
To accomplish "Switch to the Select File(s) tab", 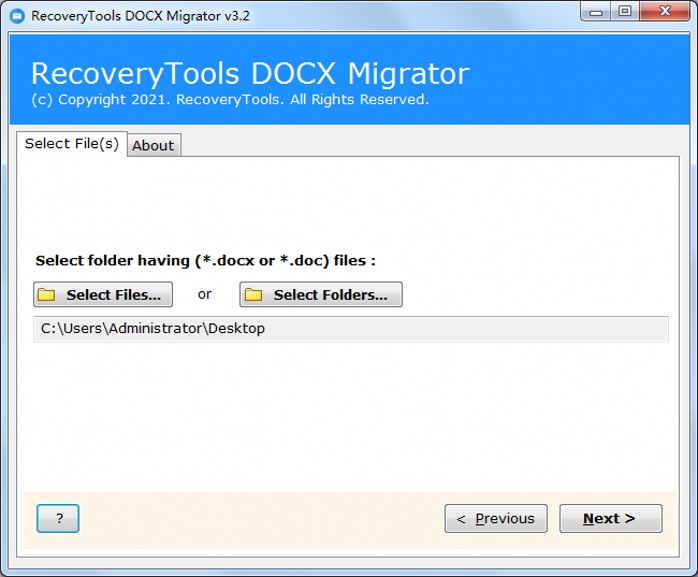I will [x=72, y=144].
